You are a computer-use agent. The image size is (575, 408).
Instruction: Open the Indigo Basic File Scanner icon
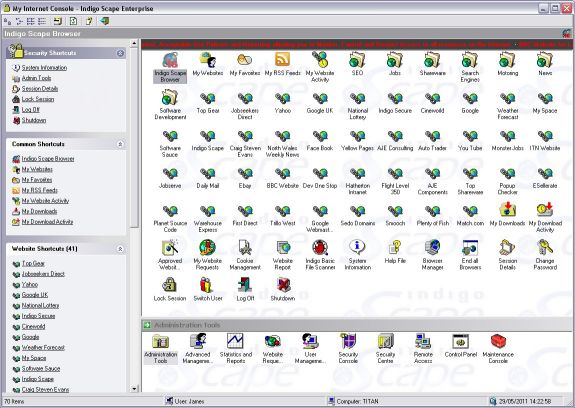tap(320, 255)
